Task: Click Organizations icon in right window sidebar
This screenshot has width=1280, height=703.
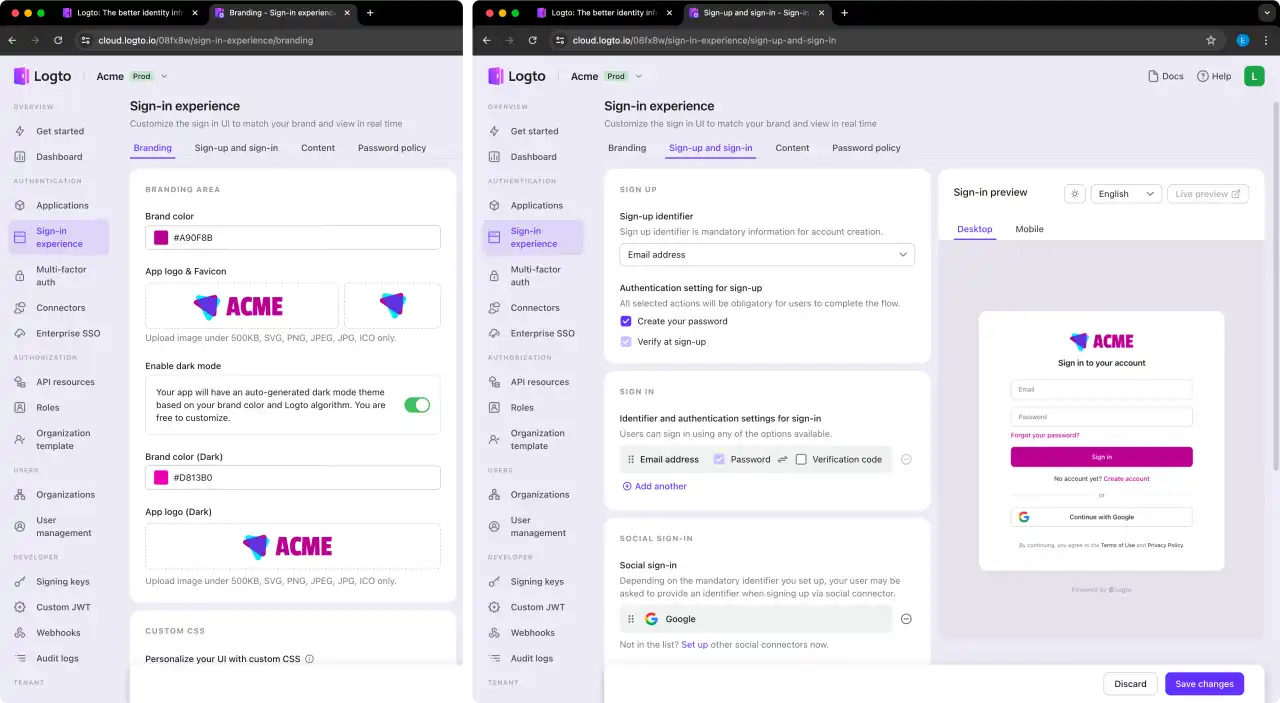Action: [x=494, y=495]
